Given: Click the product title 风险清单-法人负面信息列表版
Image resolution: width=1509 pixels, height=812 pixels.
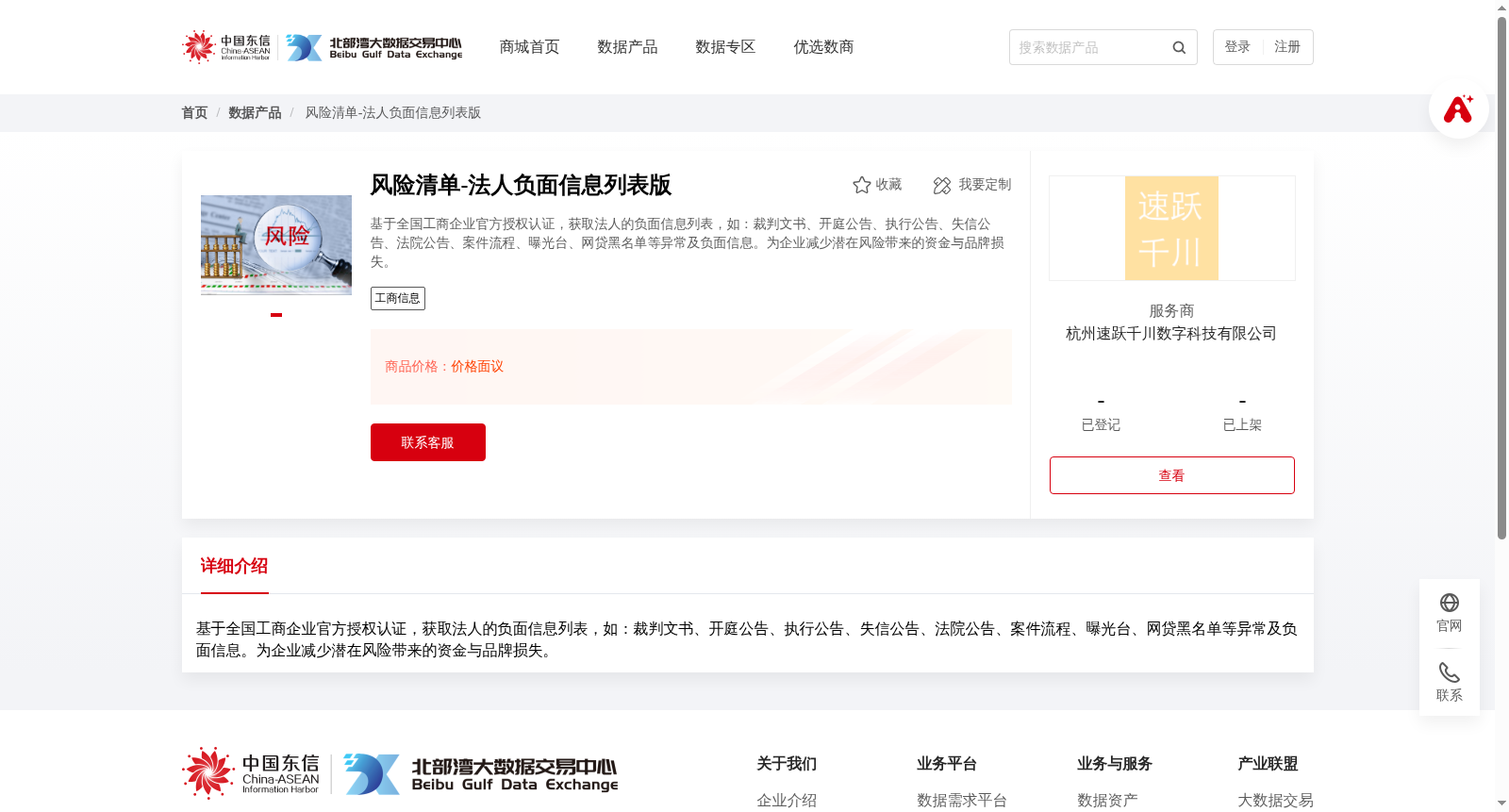Looking at the screenshot, I should tap(521, 185).
